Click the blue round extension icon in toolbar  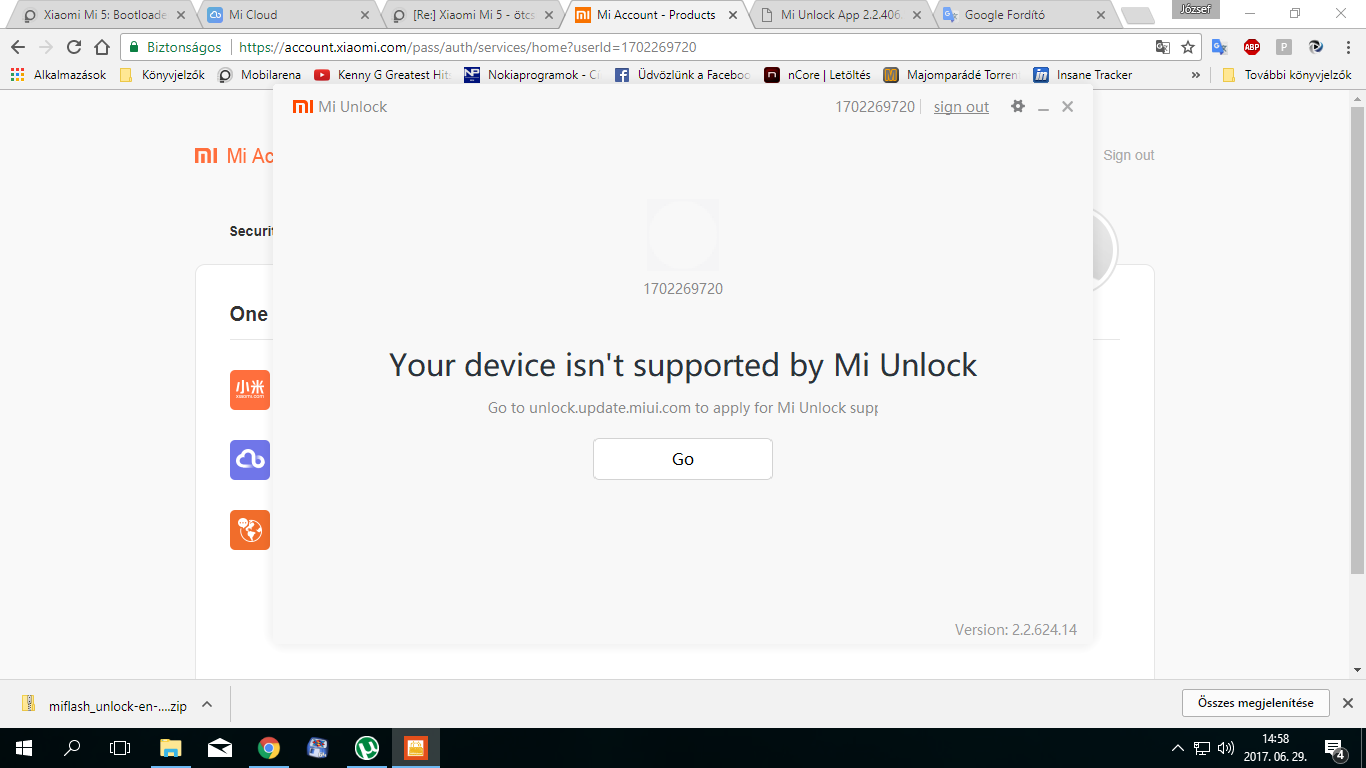[x=1316, y=47]
